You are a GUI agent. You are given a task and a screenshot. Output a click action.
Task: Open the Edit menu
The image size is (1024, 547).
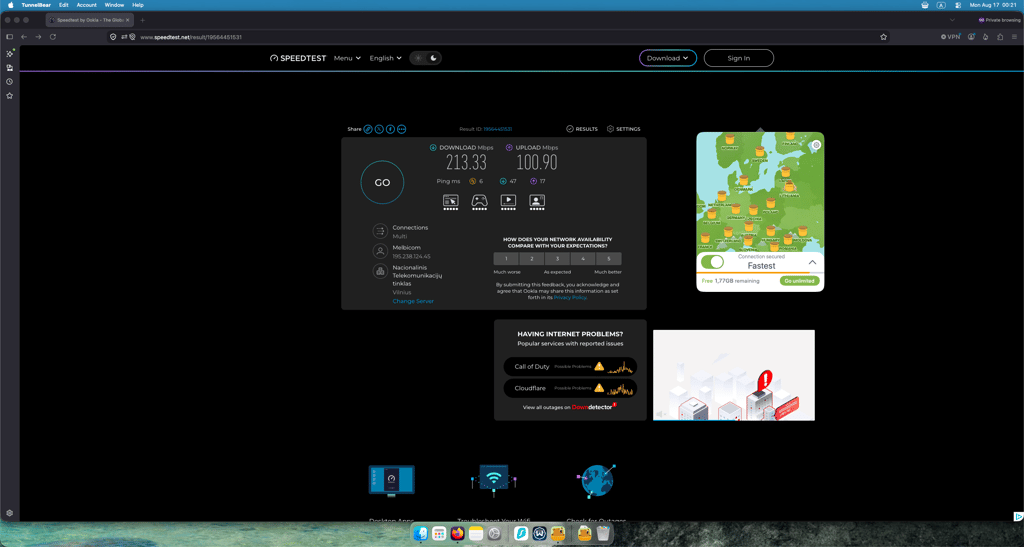pos(63,5)
